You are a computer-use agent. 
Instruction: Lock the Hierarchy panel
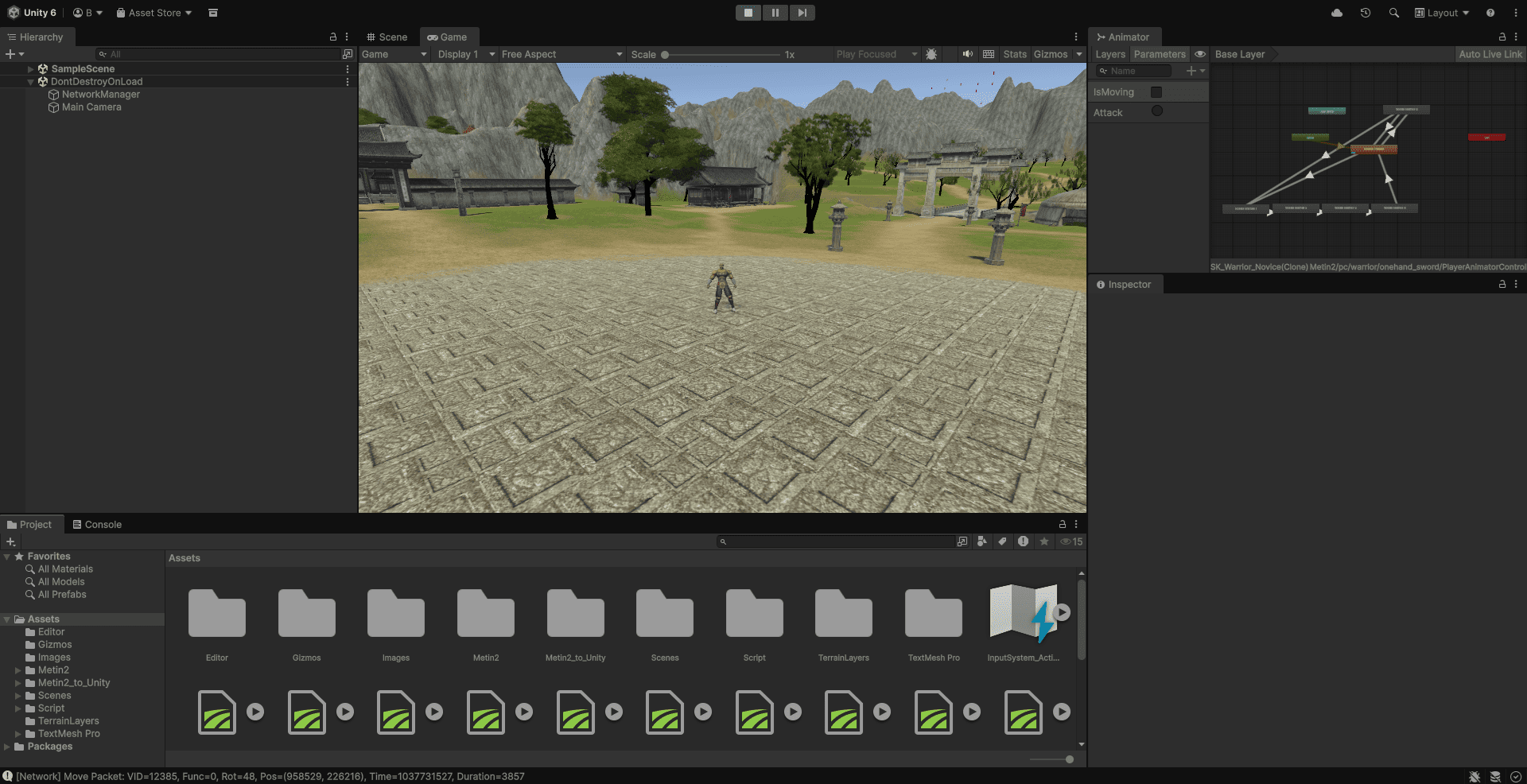coord(333,37)
